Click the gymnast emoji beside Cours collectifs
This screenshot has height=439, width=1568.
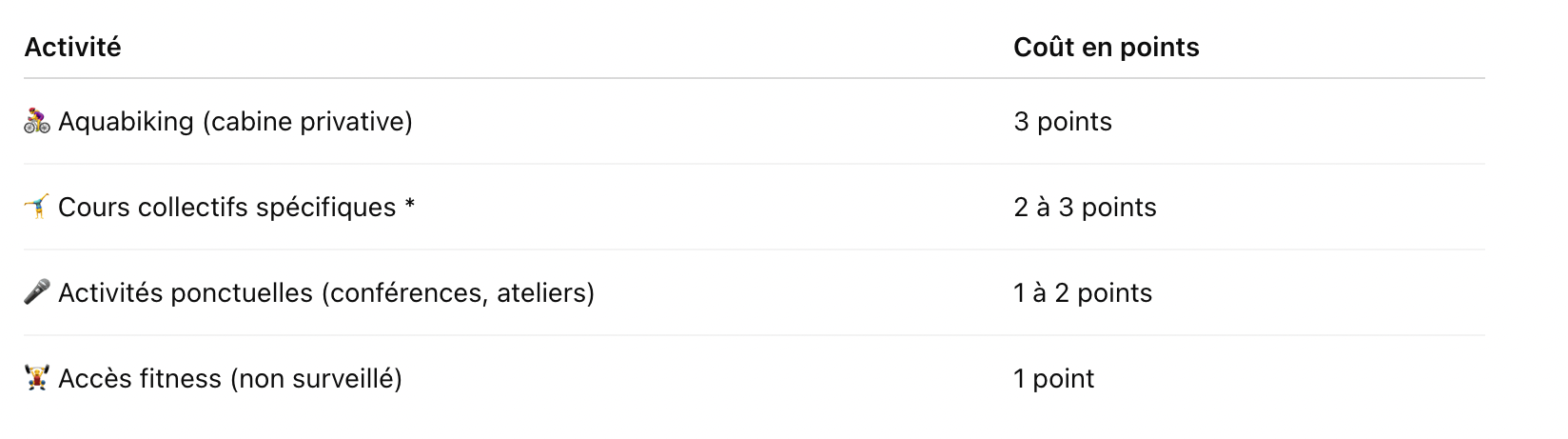point(37,207)
